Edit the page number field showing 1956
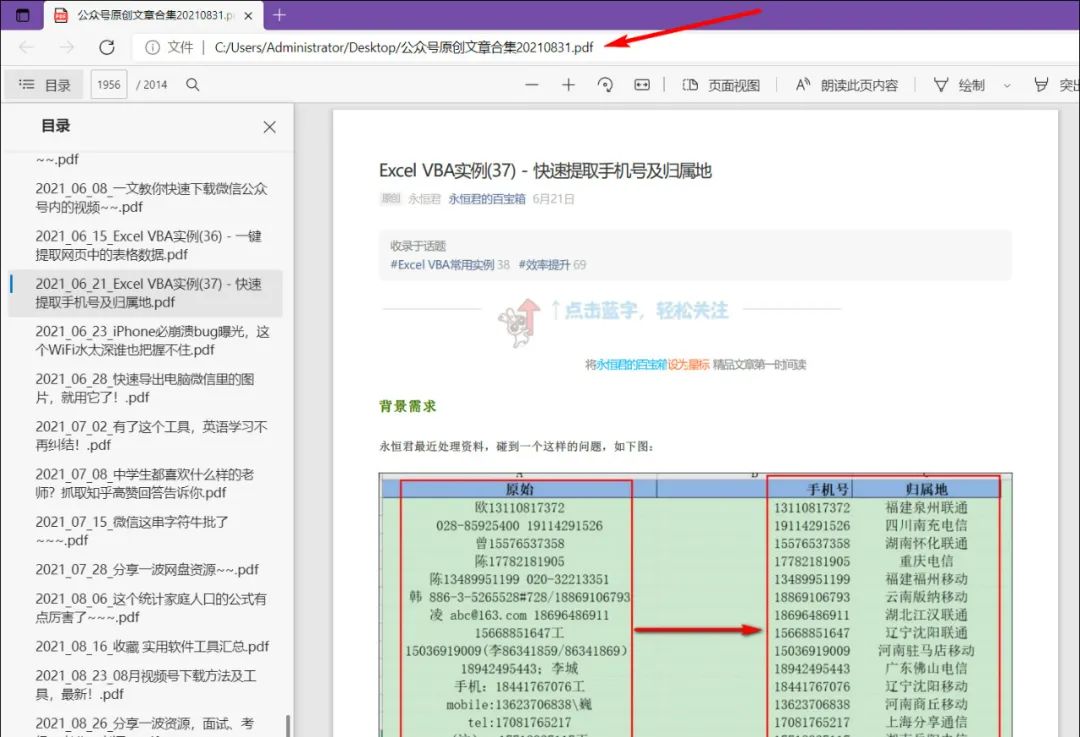This screenshot has height=737, width=1080. pos(108,85)
